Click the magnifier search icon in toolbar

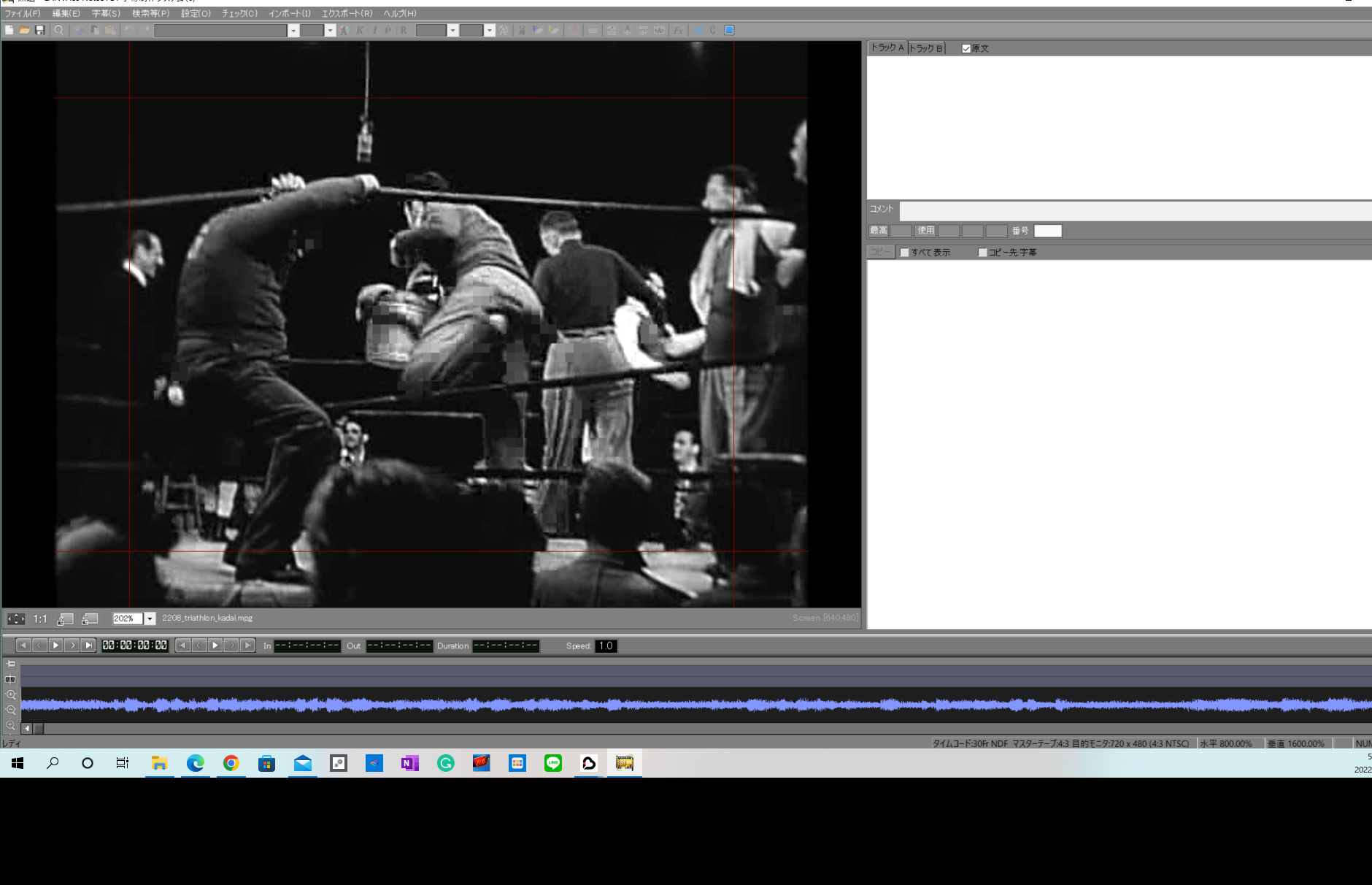coord(59,30)
